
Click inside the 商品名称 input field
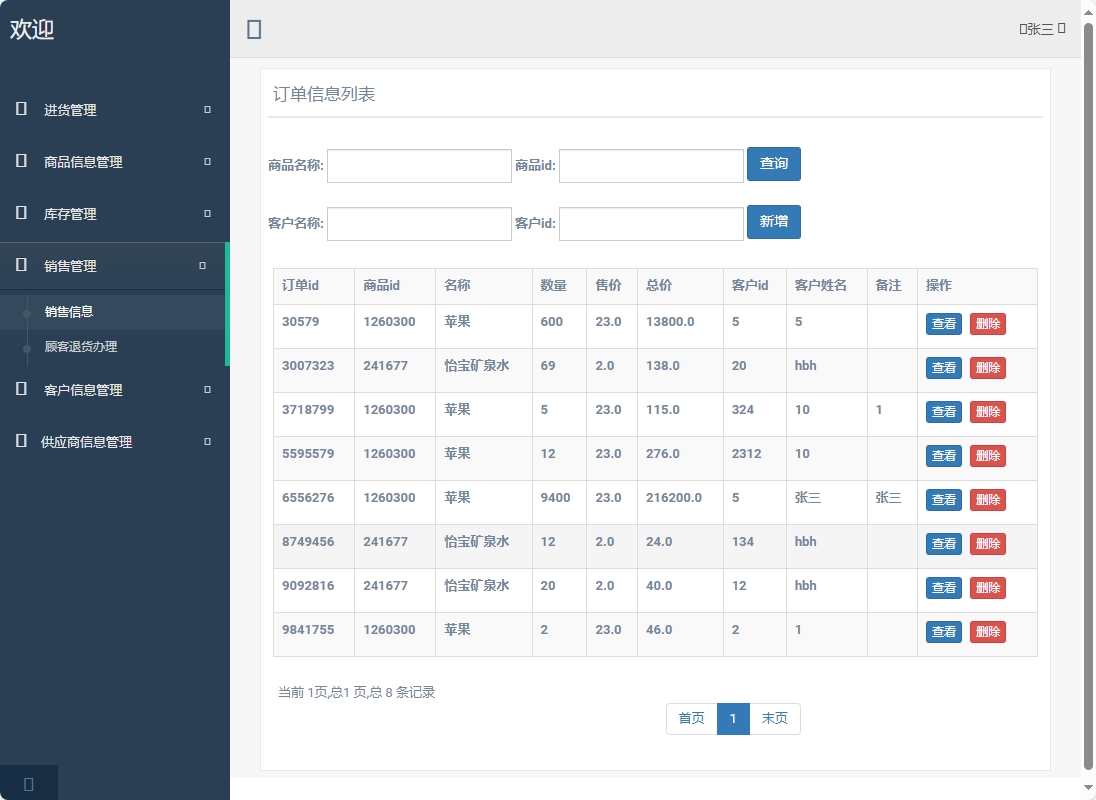[x=418, y=165]
